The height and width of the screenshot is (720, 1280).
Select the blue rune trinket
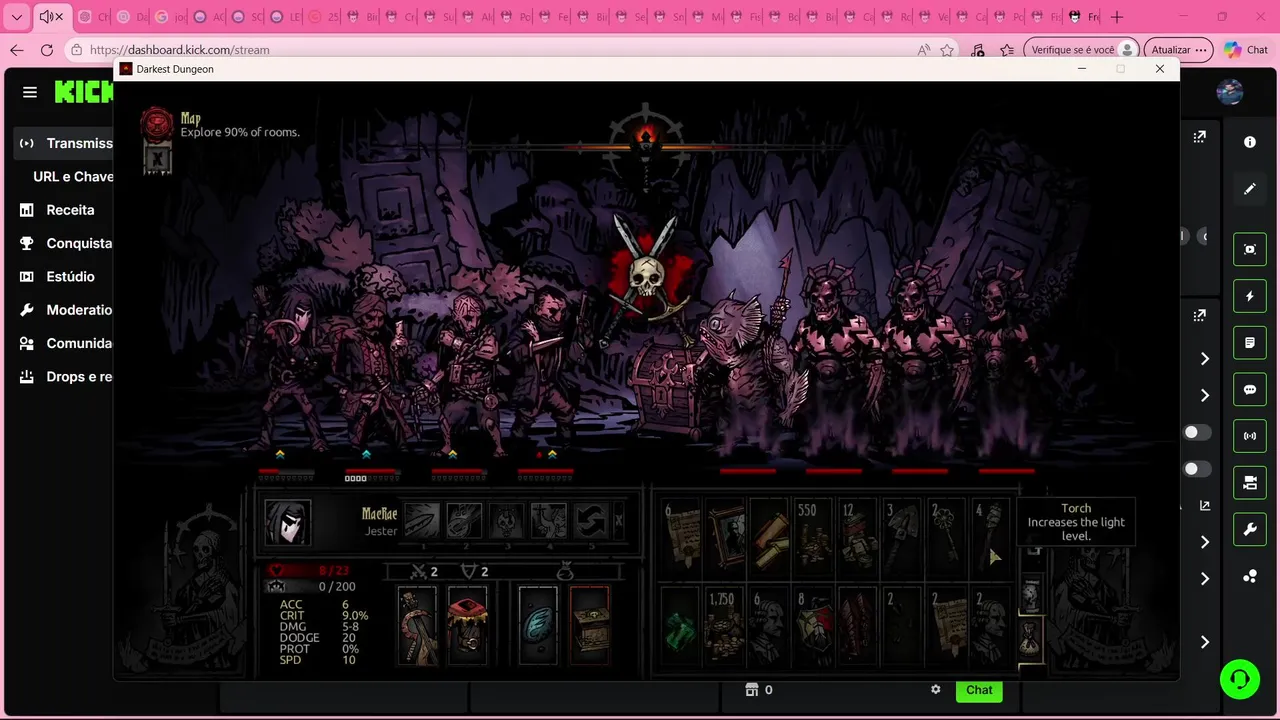[538, 625]
